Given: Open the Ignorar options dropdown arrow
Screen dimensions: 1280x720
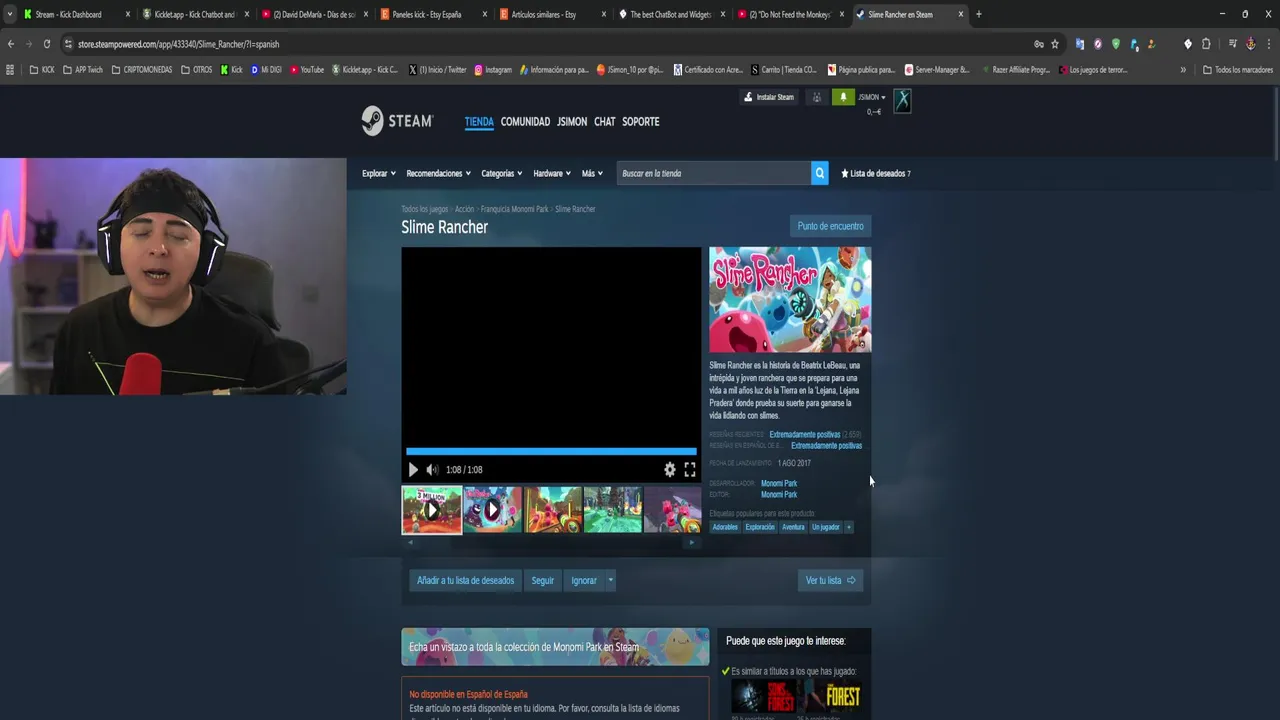Looking at the screenshot, I should (x=610, y=580).
